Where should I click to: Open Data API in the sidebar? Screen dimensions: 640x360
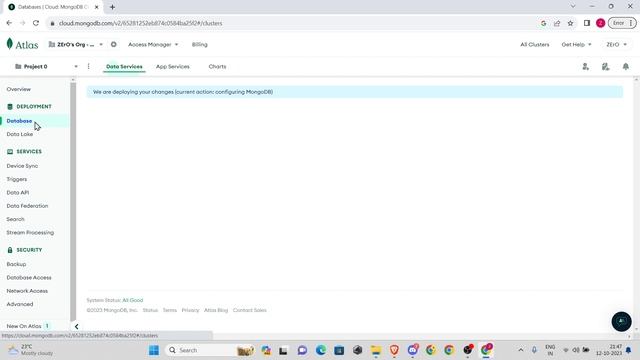(18, 192)
